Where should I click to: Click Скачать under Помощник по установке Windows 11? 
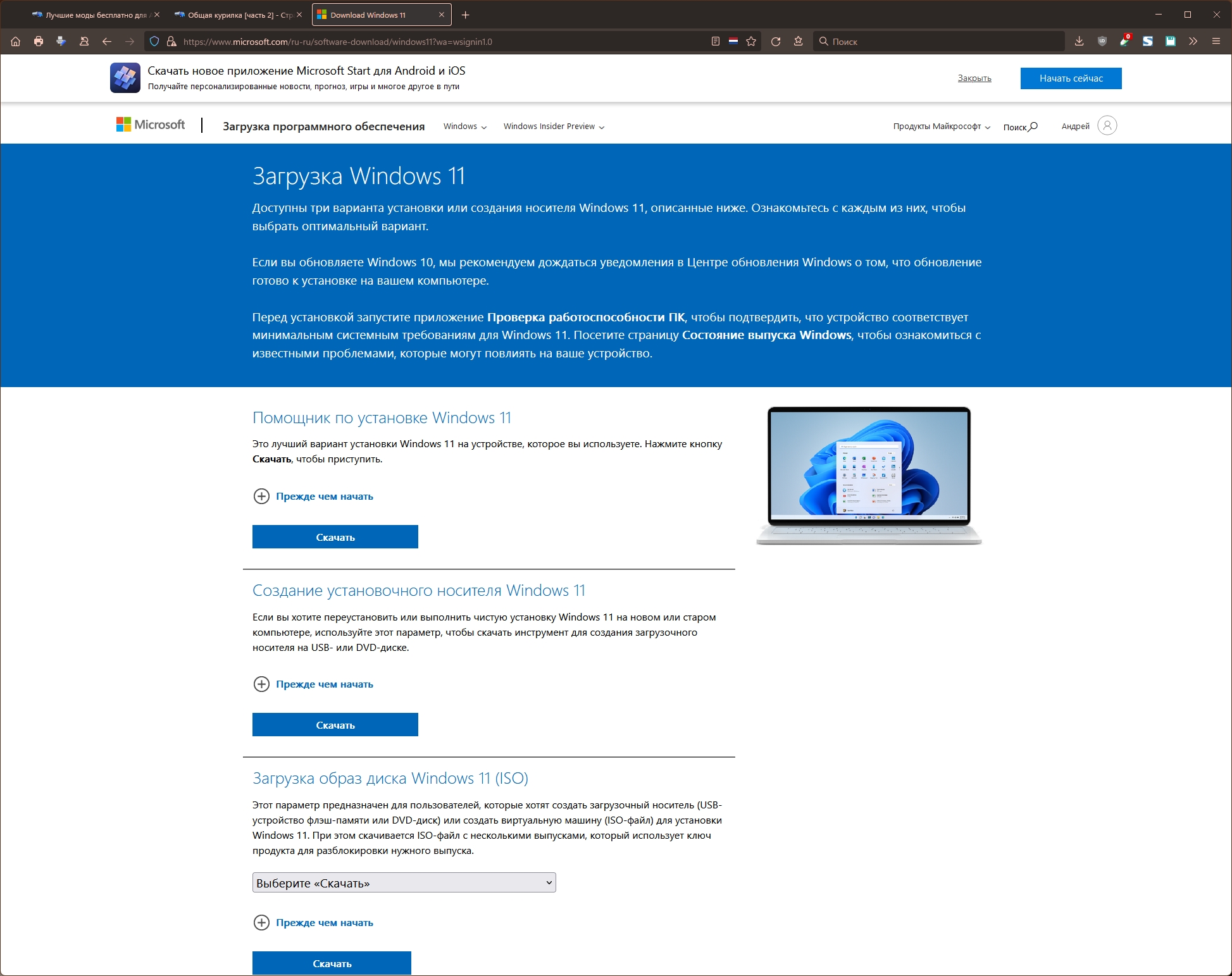[335, 537]
